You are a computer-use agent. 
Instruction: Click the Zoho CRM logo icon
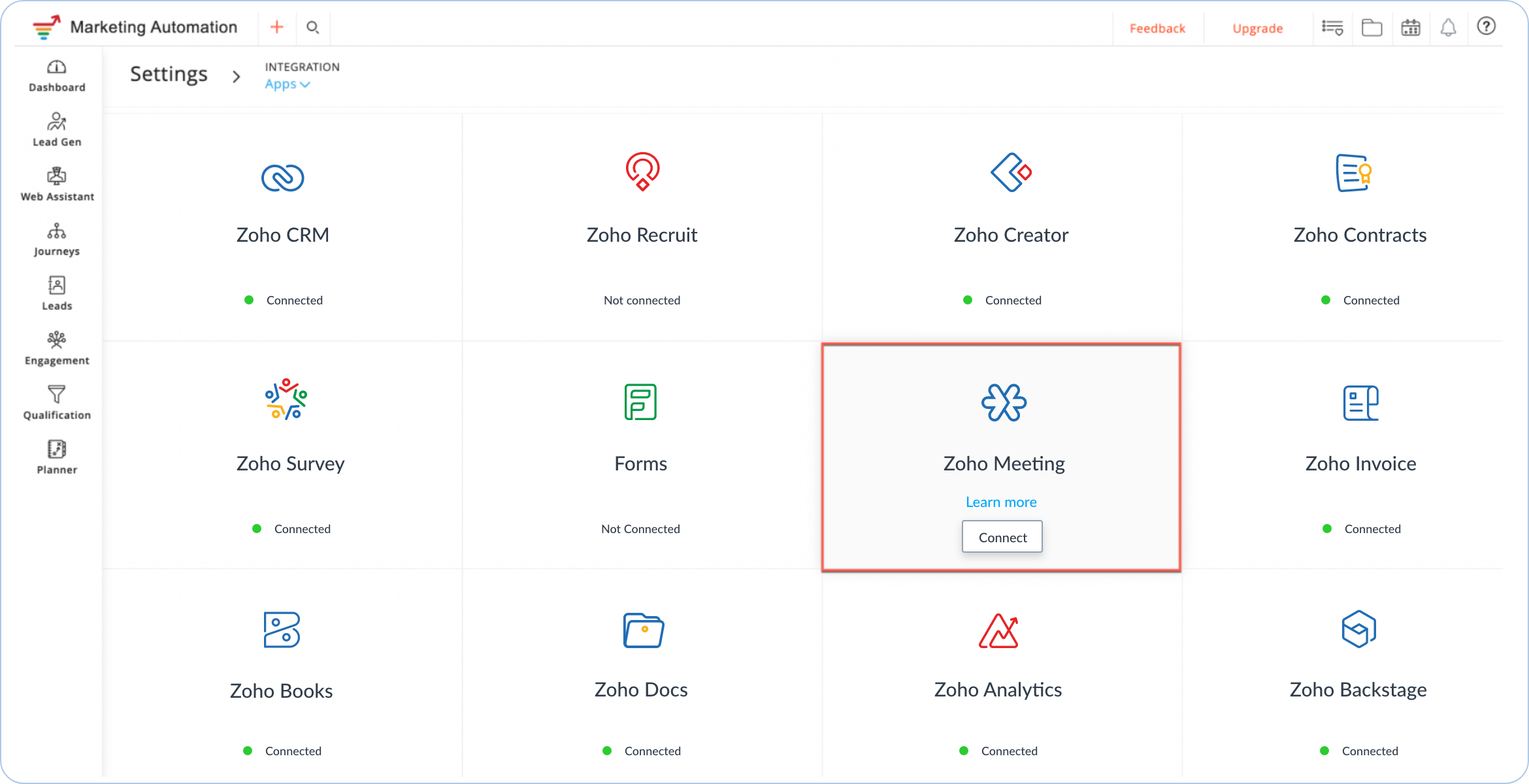[282, 178]
